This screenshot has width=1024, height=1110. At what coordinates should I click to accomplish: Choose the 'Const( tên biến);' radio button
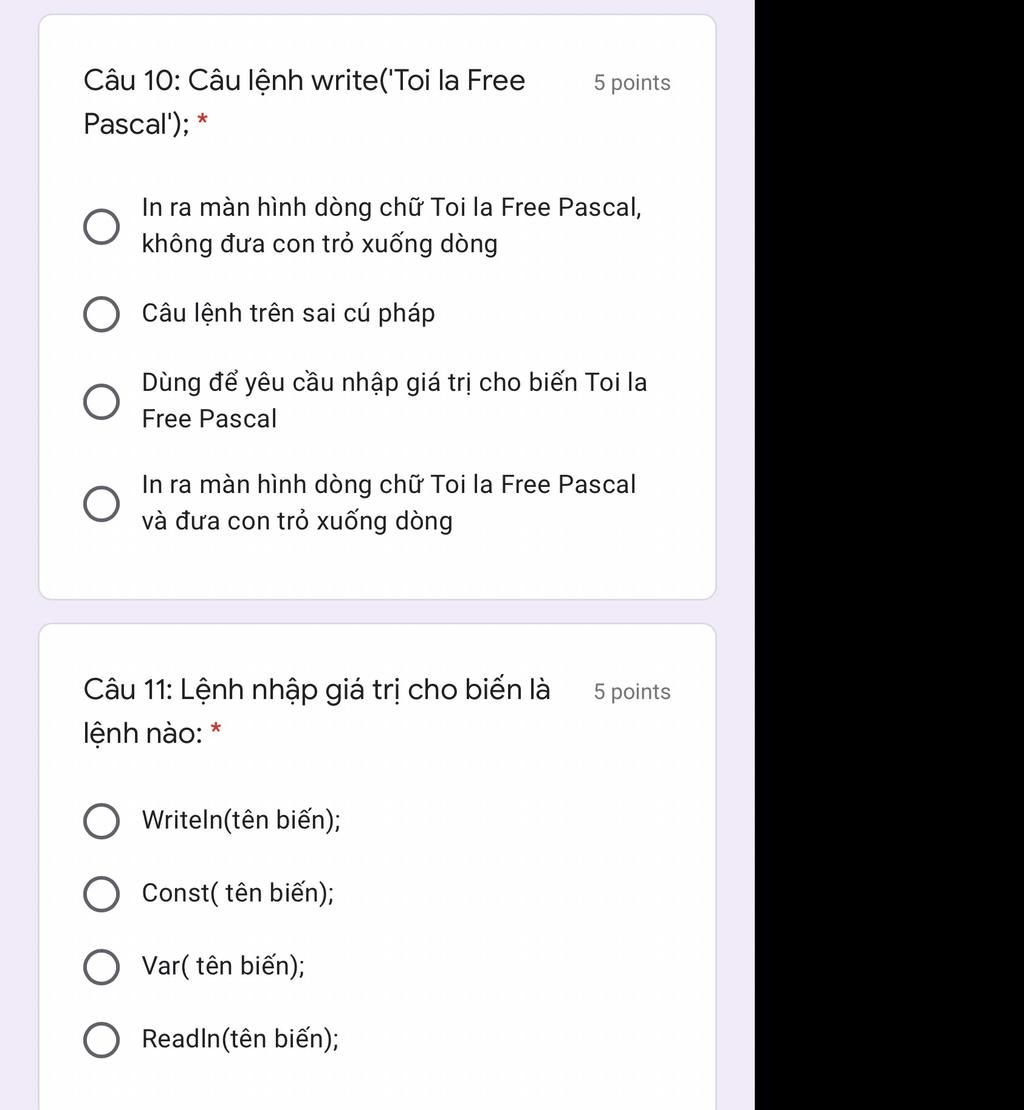pos(100,894)
